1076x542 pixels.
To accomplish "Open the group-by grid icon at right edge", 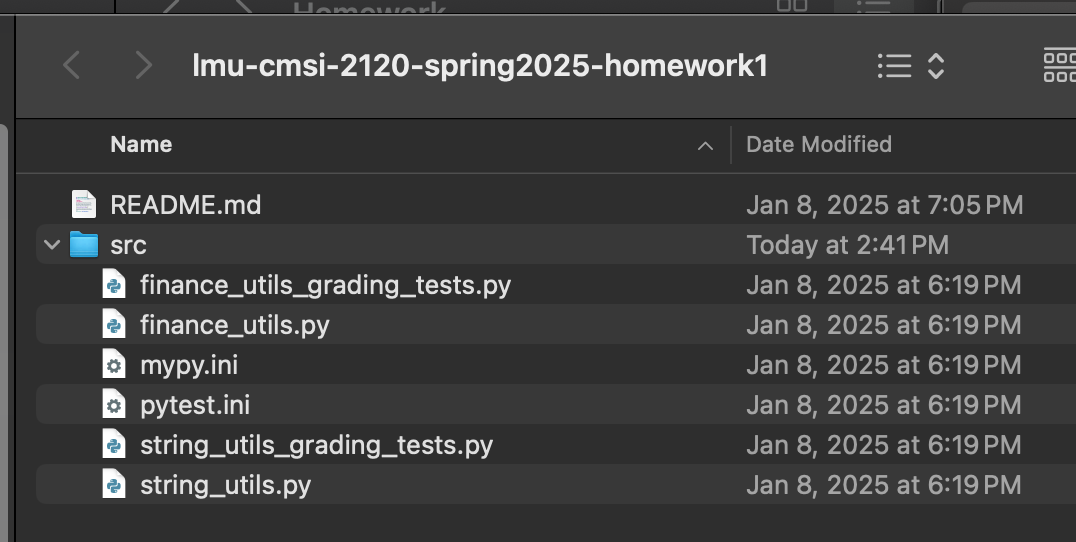I will [x=1060, y=66].
